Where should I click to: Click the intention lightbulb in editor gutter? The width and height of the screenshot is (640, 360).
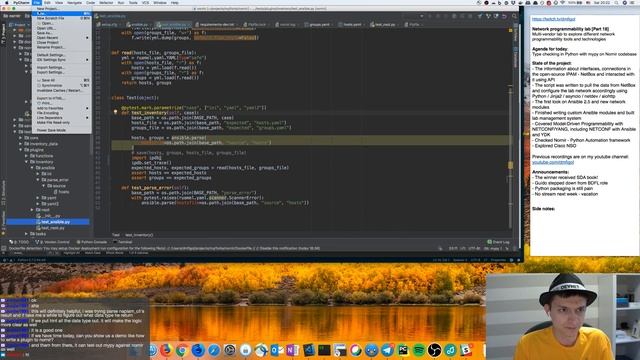[115, 112]
